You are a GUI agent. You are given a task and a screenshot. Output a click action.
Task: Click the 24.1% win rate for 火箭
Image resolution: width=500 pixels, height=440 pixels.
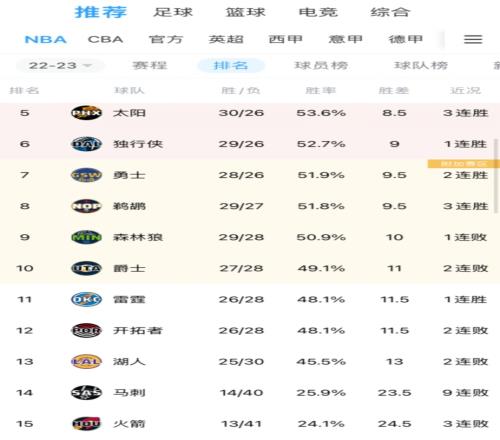pyautogui.click(x=321, y=424)
